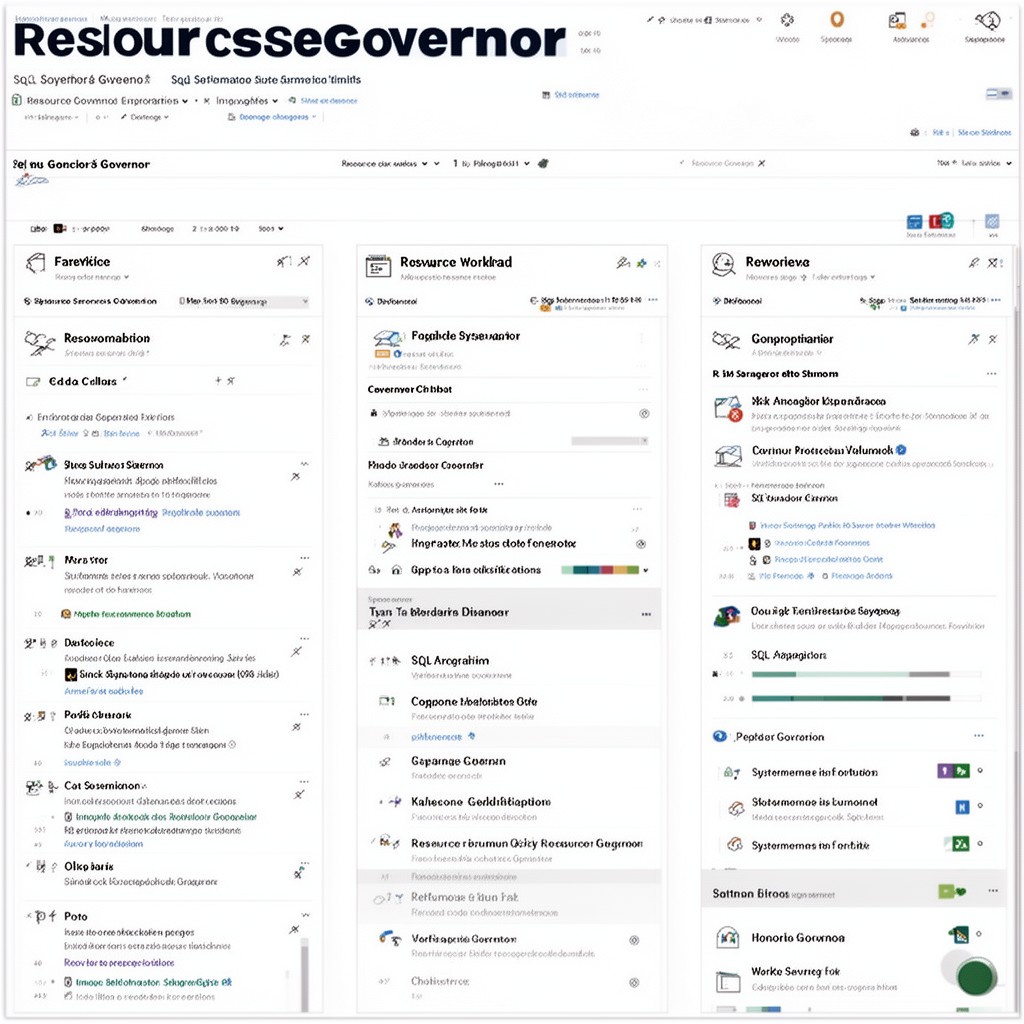Screen dimensions: 1024x1024
Task: Open the Pnoqoo J Conpototootoo Gont link
Action: pyautogui.click(x=828, y=560)
